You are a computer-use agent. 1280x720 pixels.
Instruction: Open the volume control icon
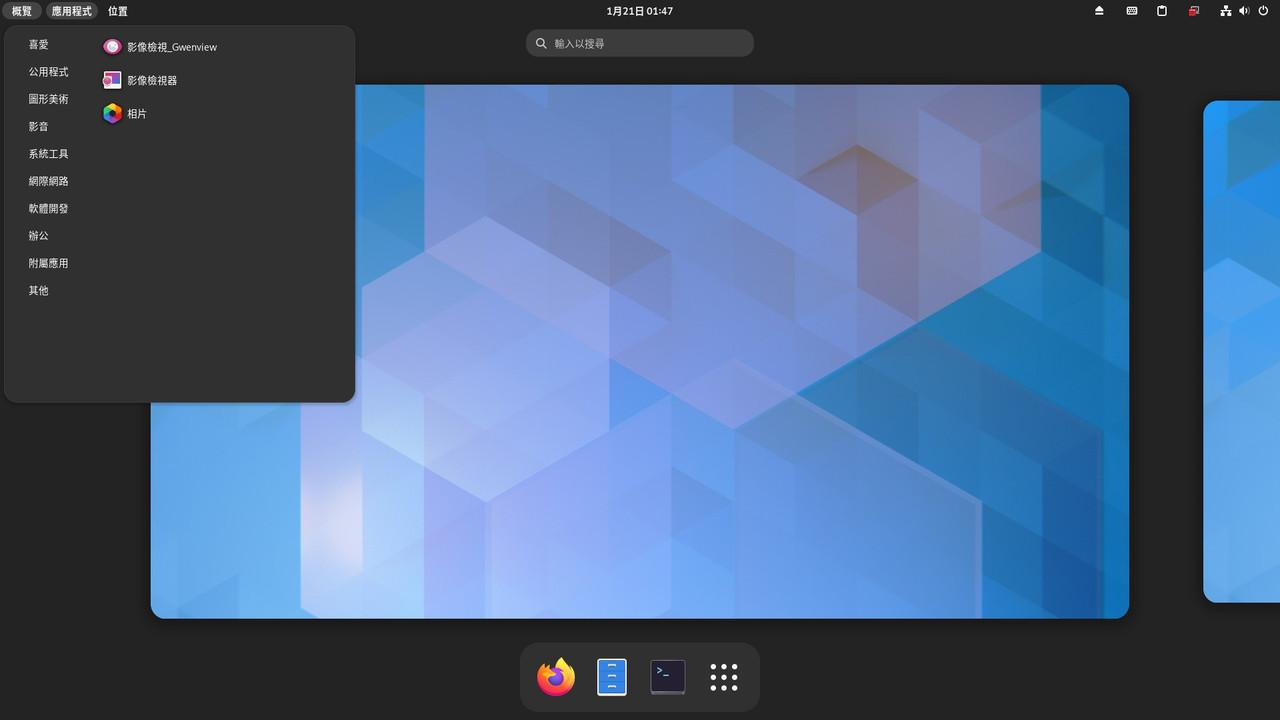[1243, 11]
